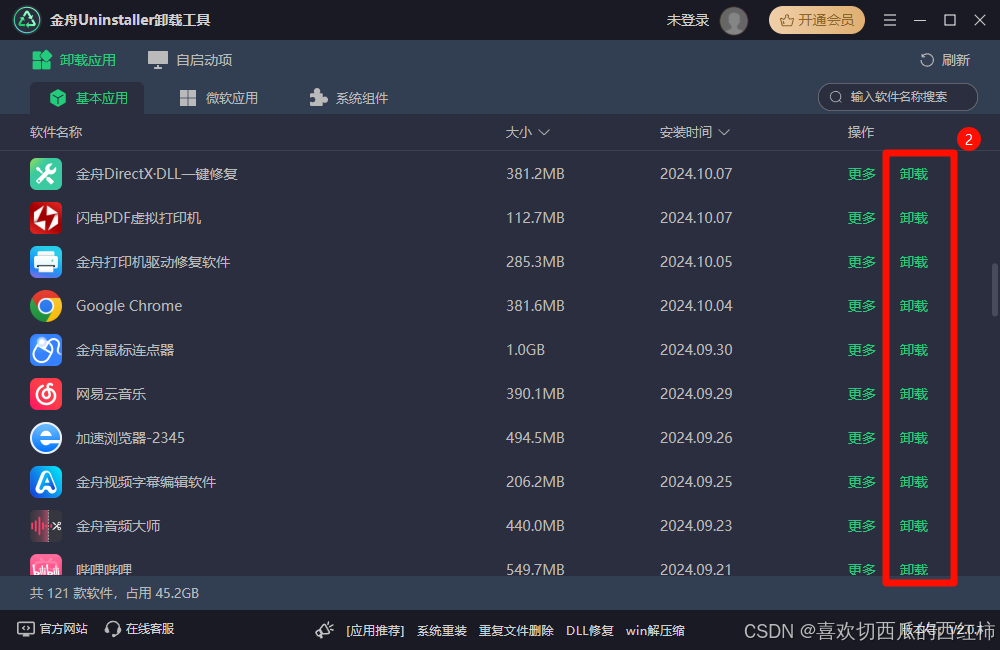
Task: Open the hamburger menu icon
Action: [x=890, y=20]
